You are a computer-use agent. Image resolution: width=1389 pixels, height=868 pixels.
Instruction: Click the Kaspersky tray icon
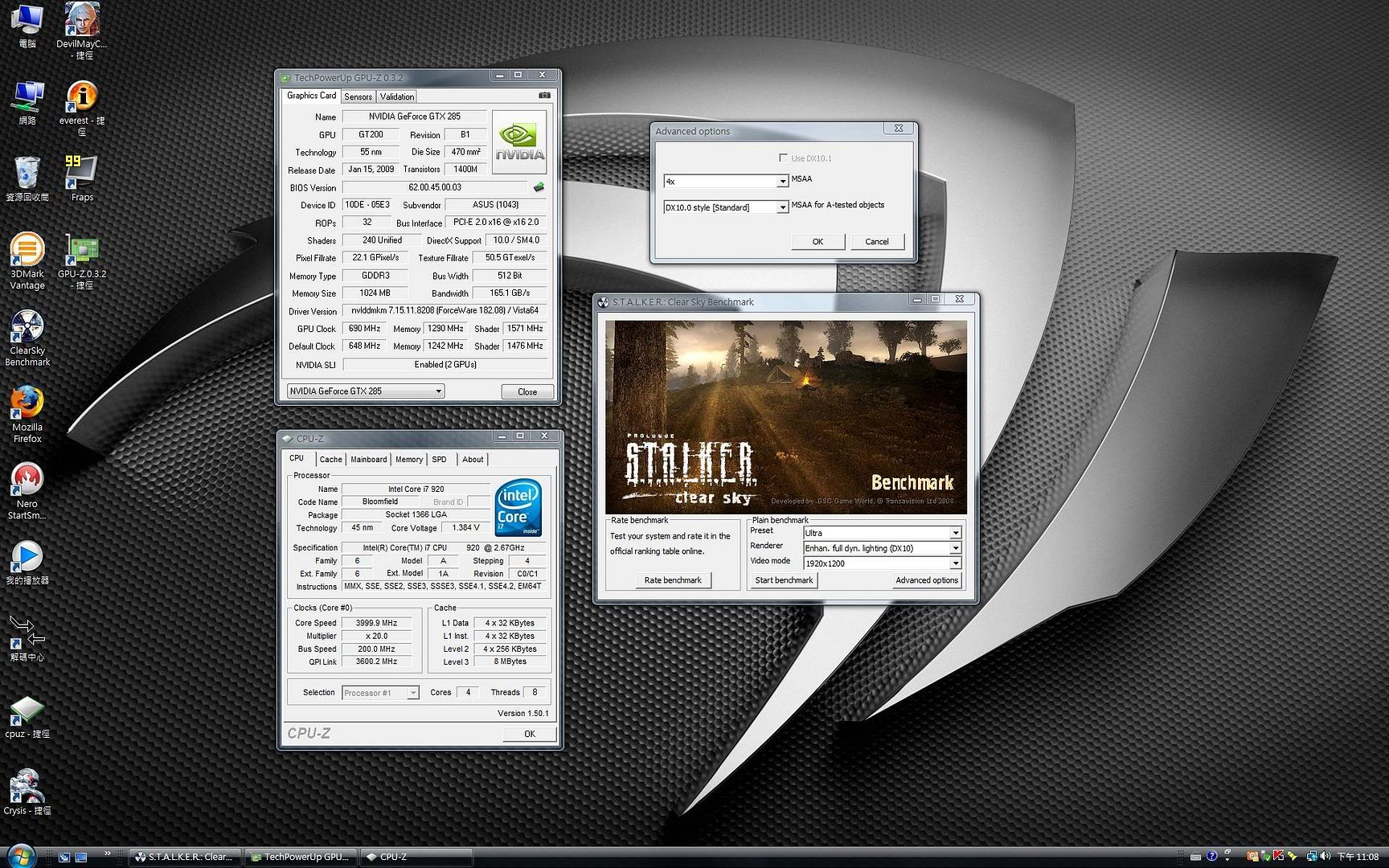pyautogui.click(x=1278, y=856)
